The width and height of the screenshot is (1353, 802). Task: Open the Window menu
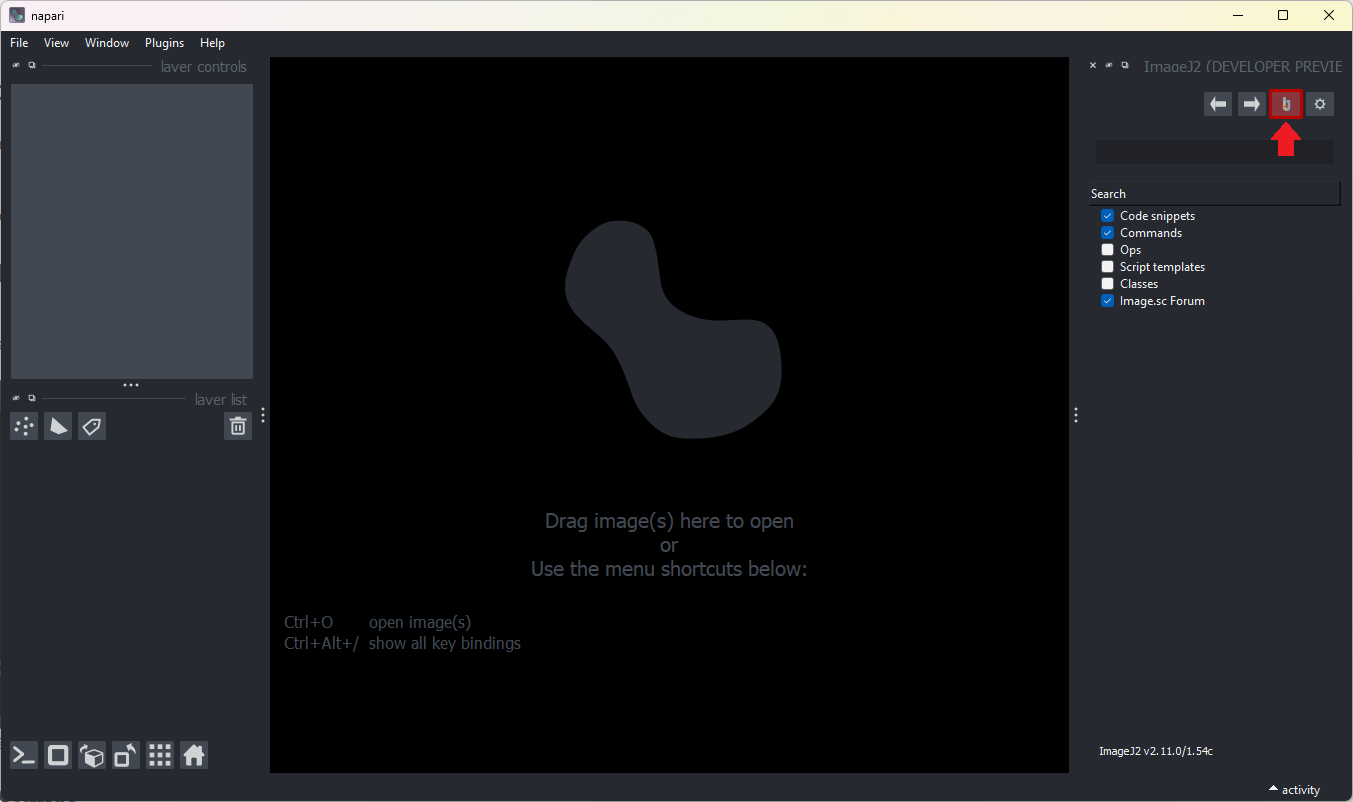[107, 43]
